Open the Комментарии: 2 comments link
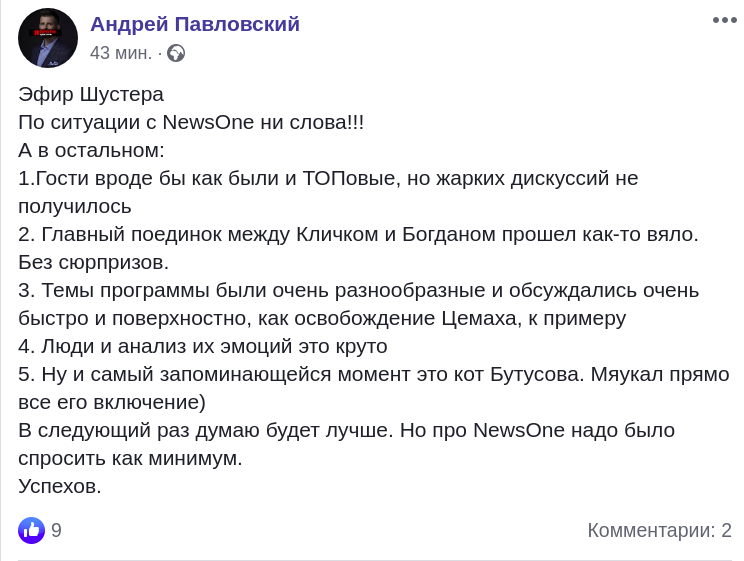Screen dimensions: 744x561 tap(659, 530)
